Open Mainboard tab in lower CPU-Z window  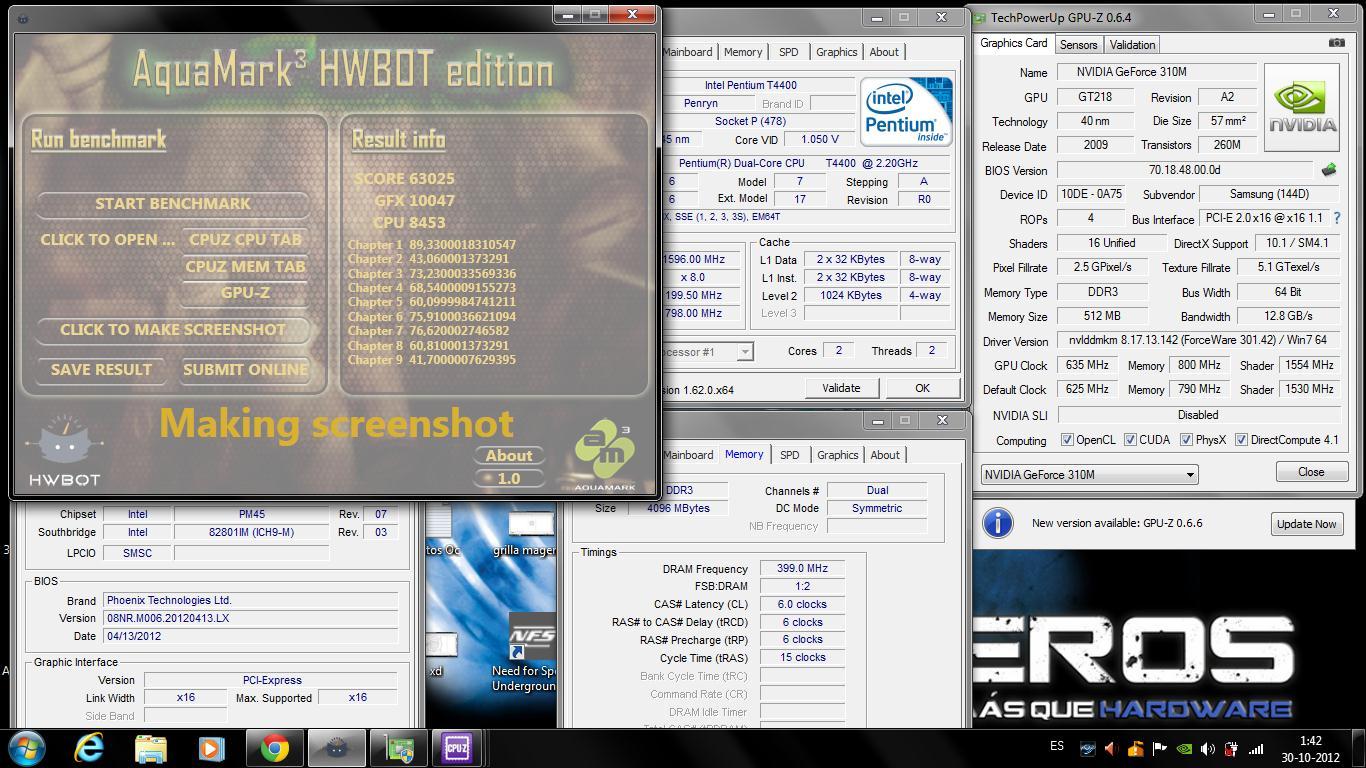point(688,455)
